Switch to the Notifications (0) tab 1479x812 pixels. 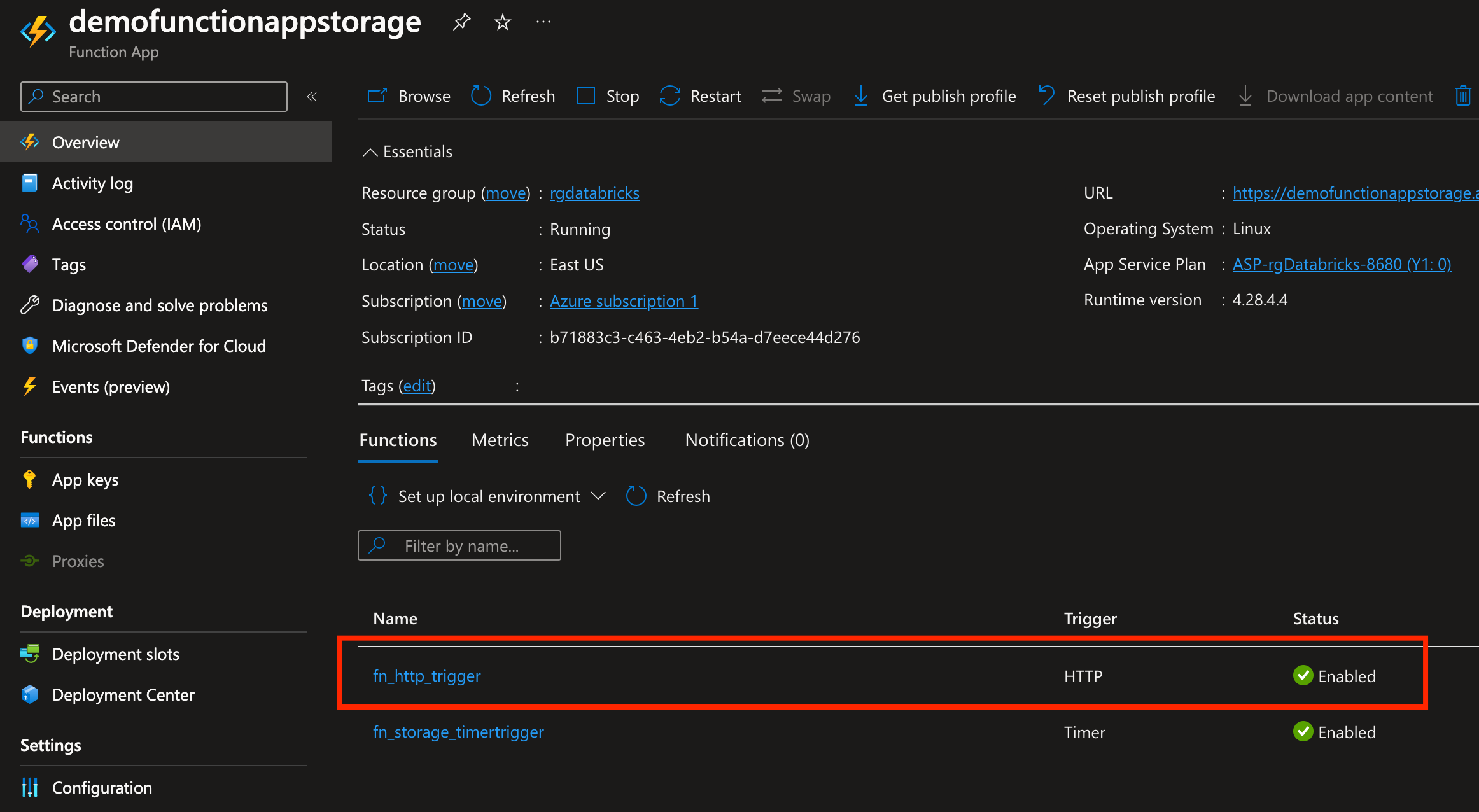pyautogui.click(x=747, y=440)
